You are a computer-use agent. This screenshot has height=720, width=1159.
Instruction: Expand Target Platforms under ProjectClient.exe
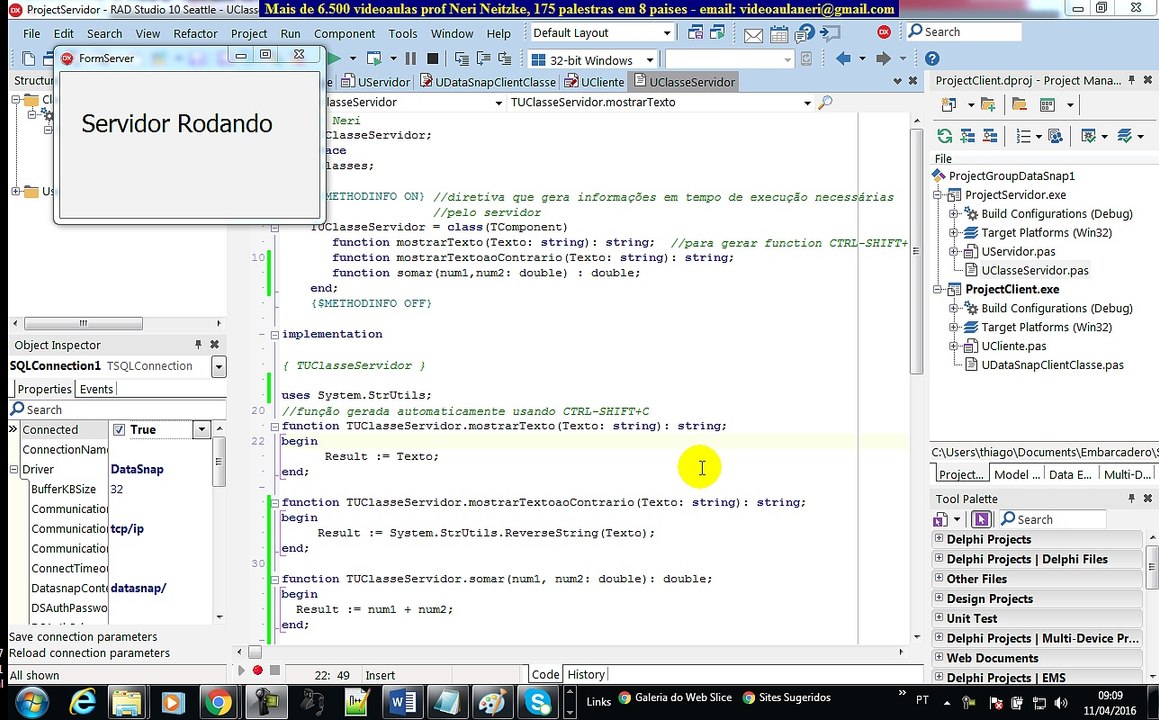(954, 327)
